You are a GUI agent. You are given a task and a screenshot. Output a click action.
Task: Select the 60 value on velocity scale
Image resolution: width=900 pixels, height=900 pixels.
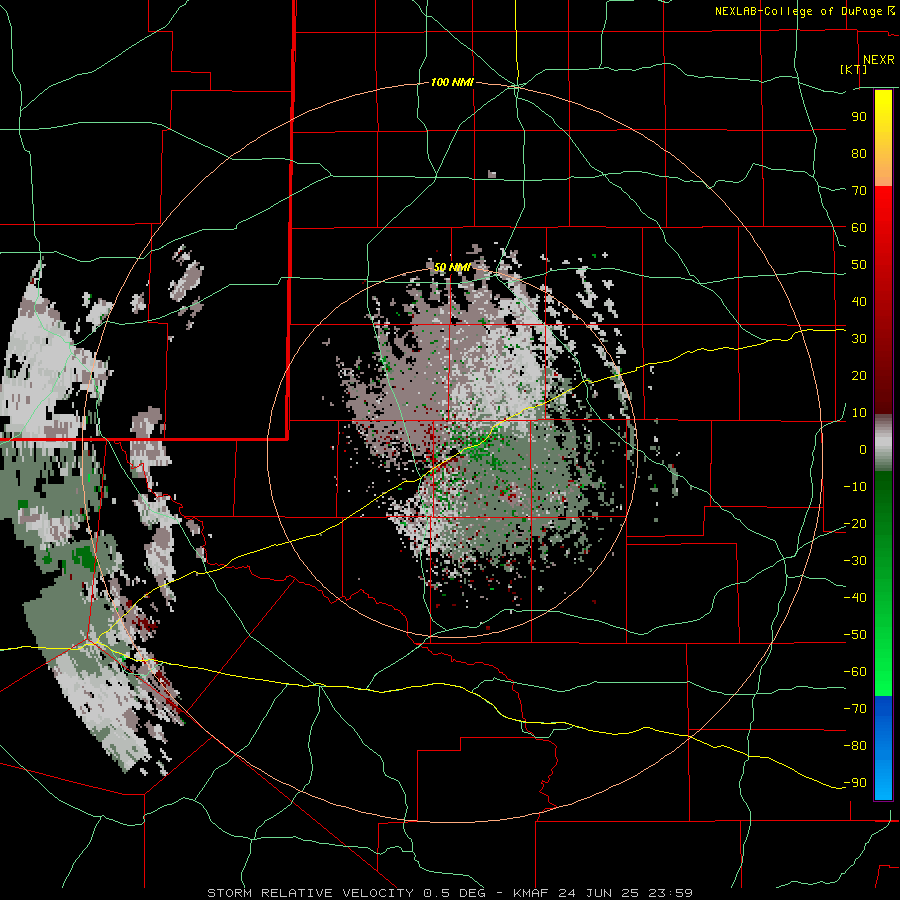coord(859,227)
